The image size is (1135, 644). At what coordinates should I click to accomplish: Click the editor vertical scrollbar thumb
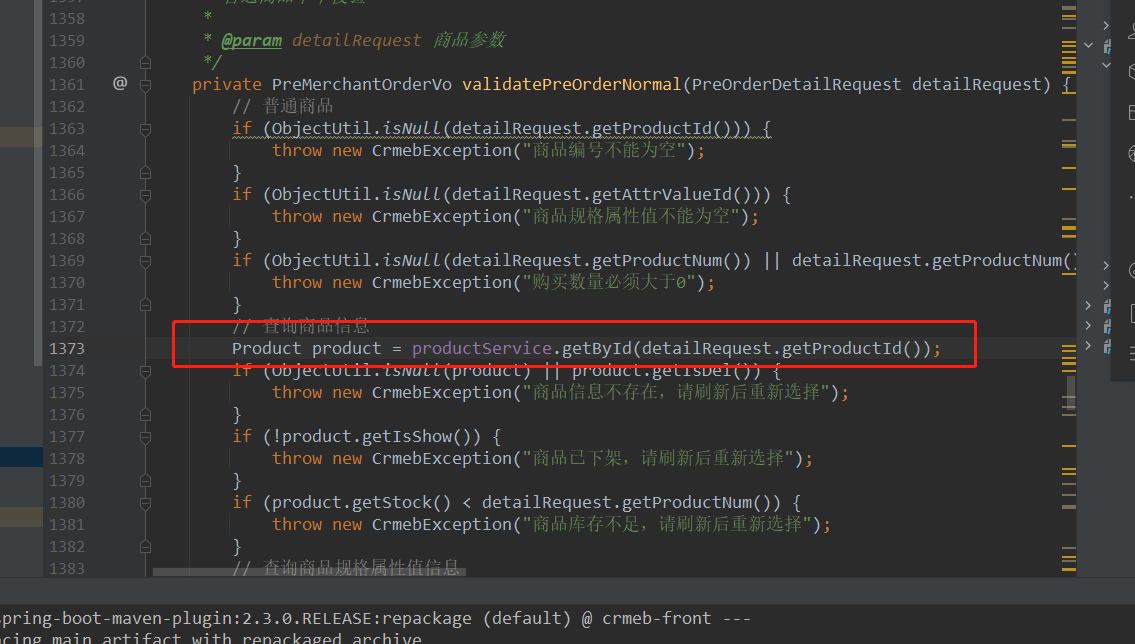pyautogui.click(x=1071, y=394)
